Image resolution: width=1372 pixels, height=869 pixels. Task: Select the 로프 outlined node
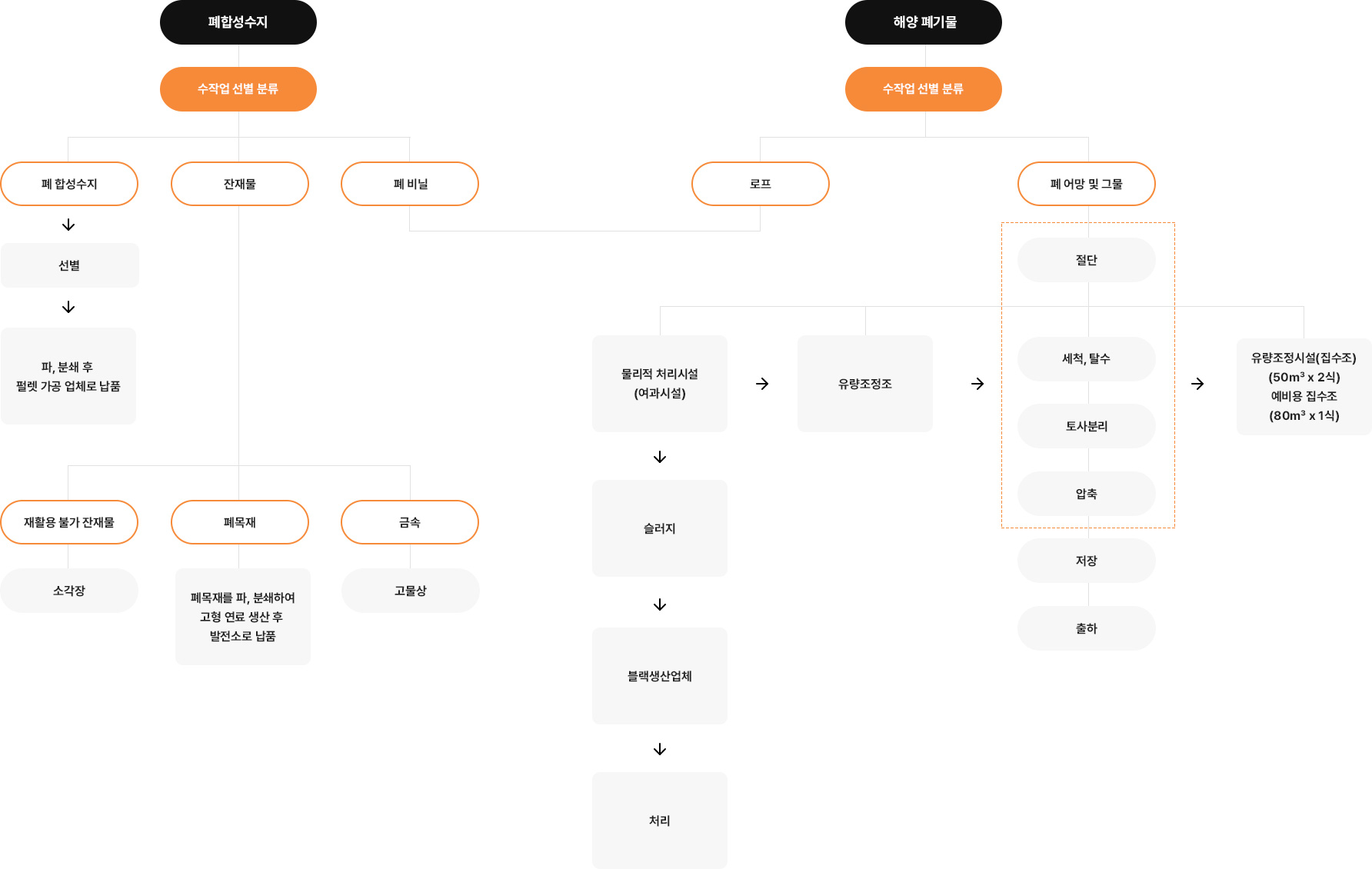[x=761, y=184]
